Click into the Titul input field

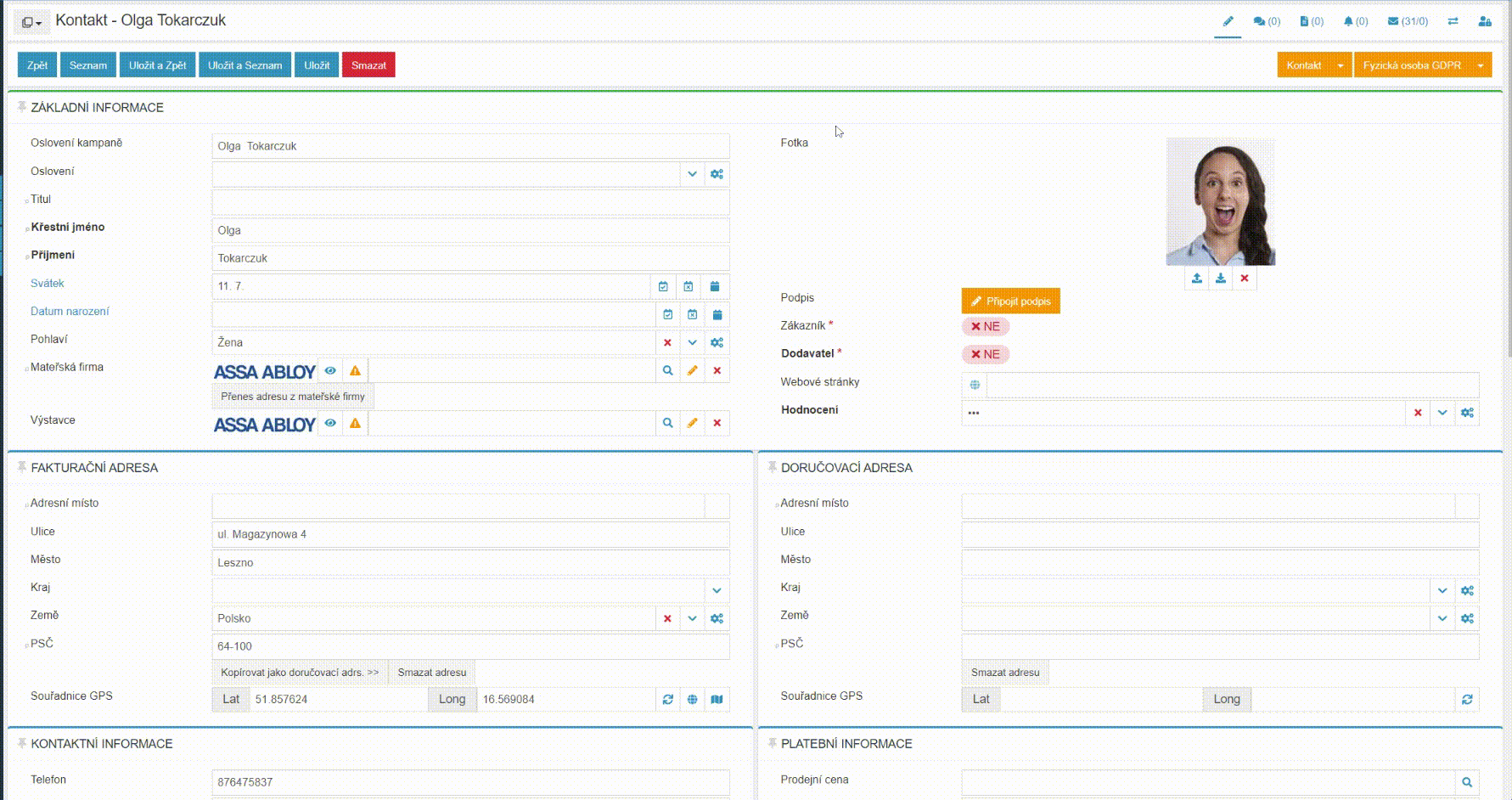(470, 202)
